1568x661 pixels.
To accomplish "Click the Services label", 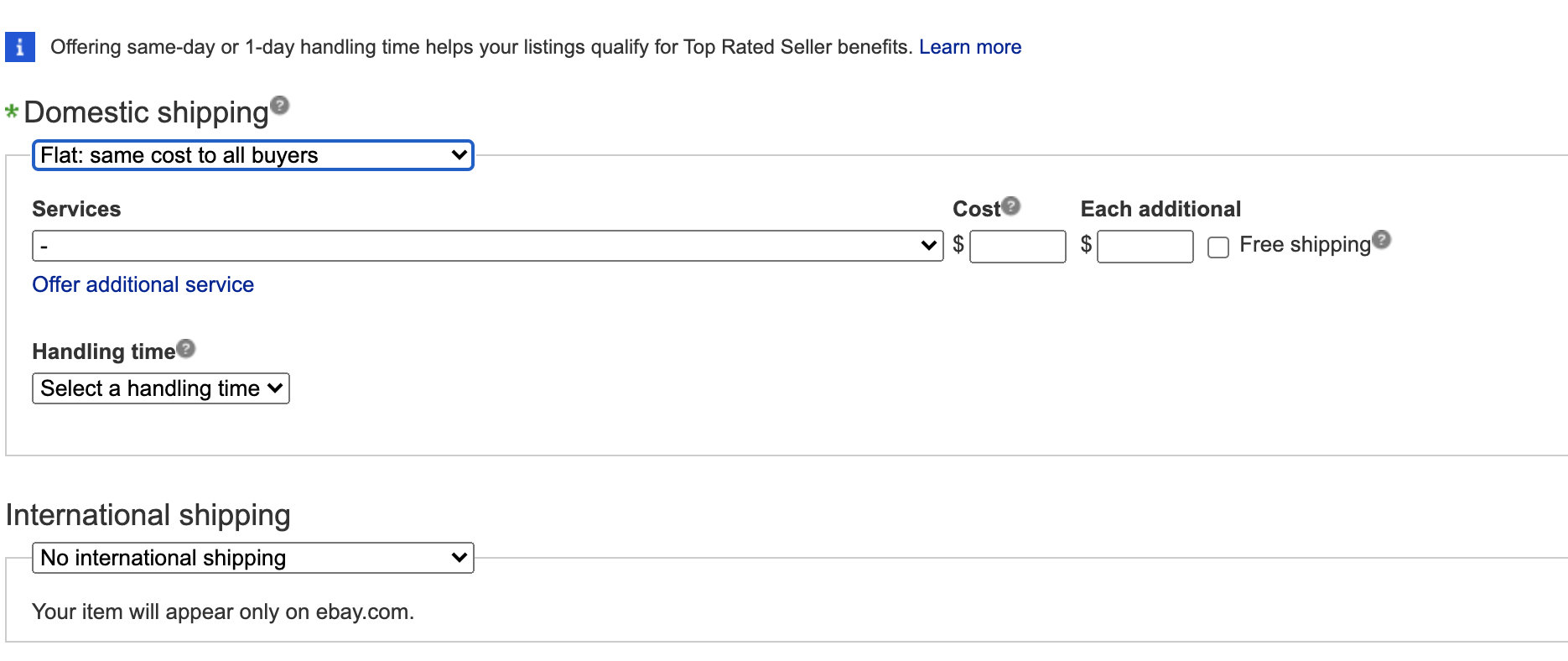I will click(76, 209).
